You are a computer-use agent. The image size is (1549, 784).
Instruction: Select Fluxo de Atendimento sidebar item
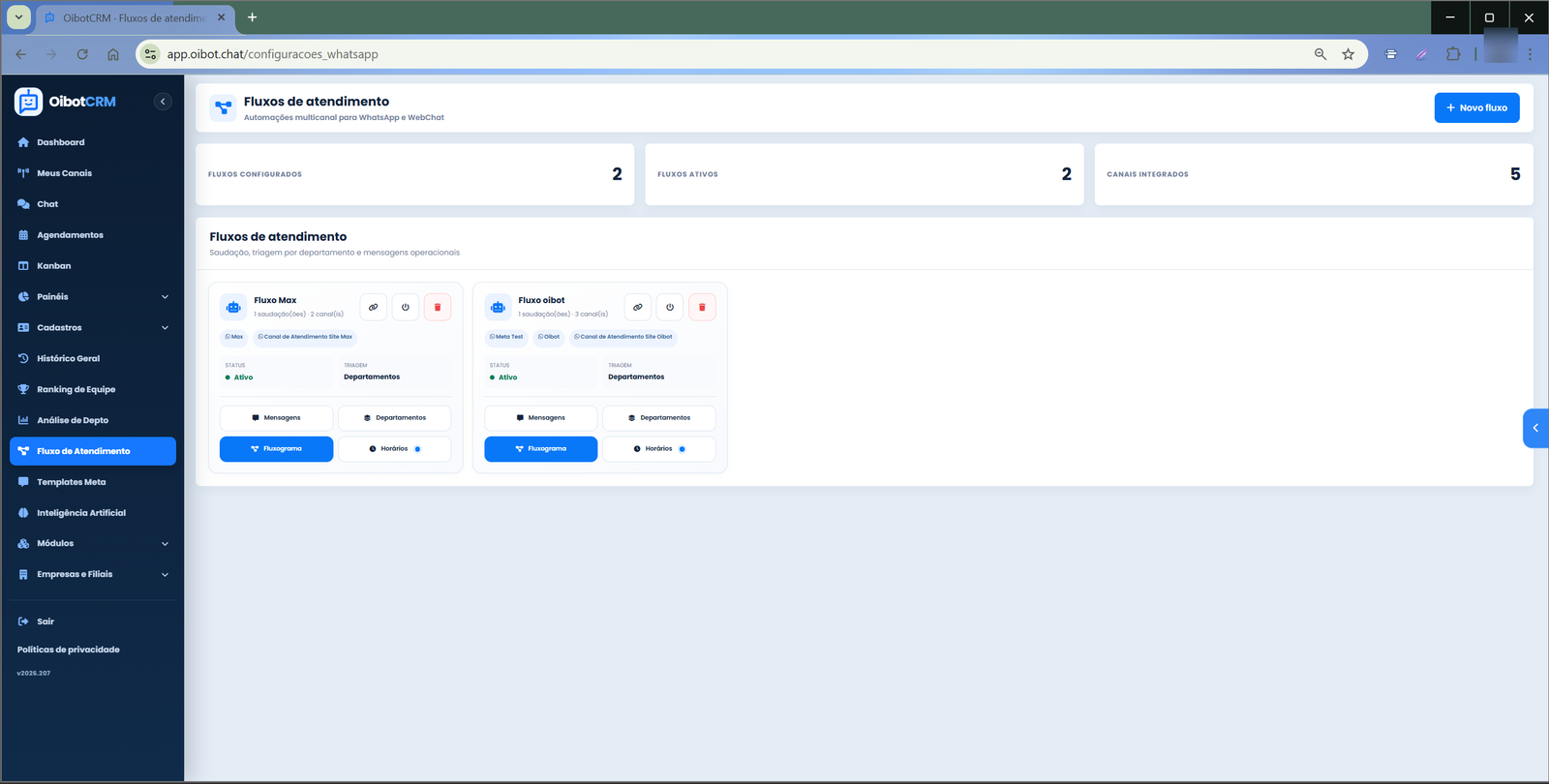tap(92, 451)
